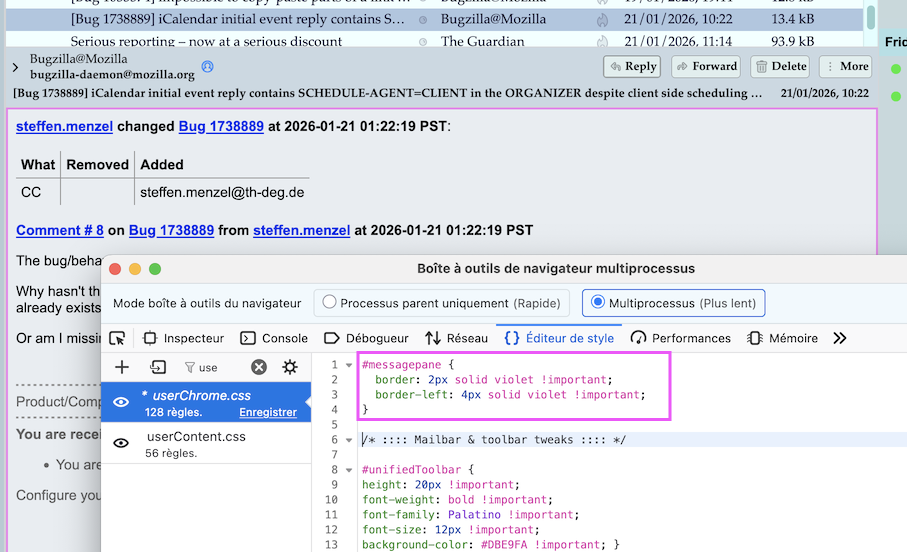Expand the message header chevron
907x552 pixels.
pos(15,67)
